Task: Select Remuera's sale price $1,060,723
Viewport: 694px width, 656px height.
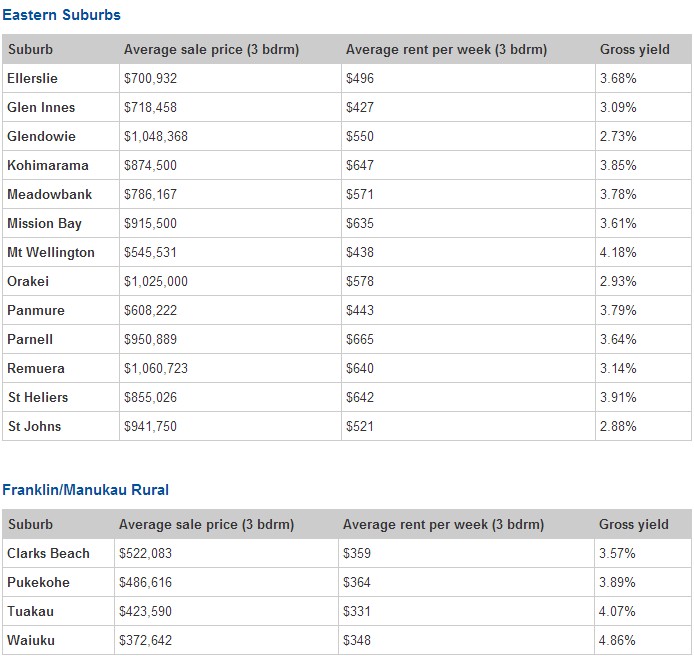Action: coord(155,368)
